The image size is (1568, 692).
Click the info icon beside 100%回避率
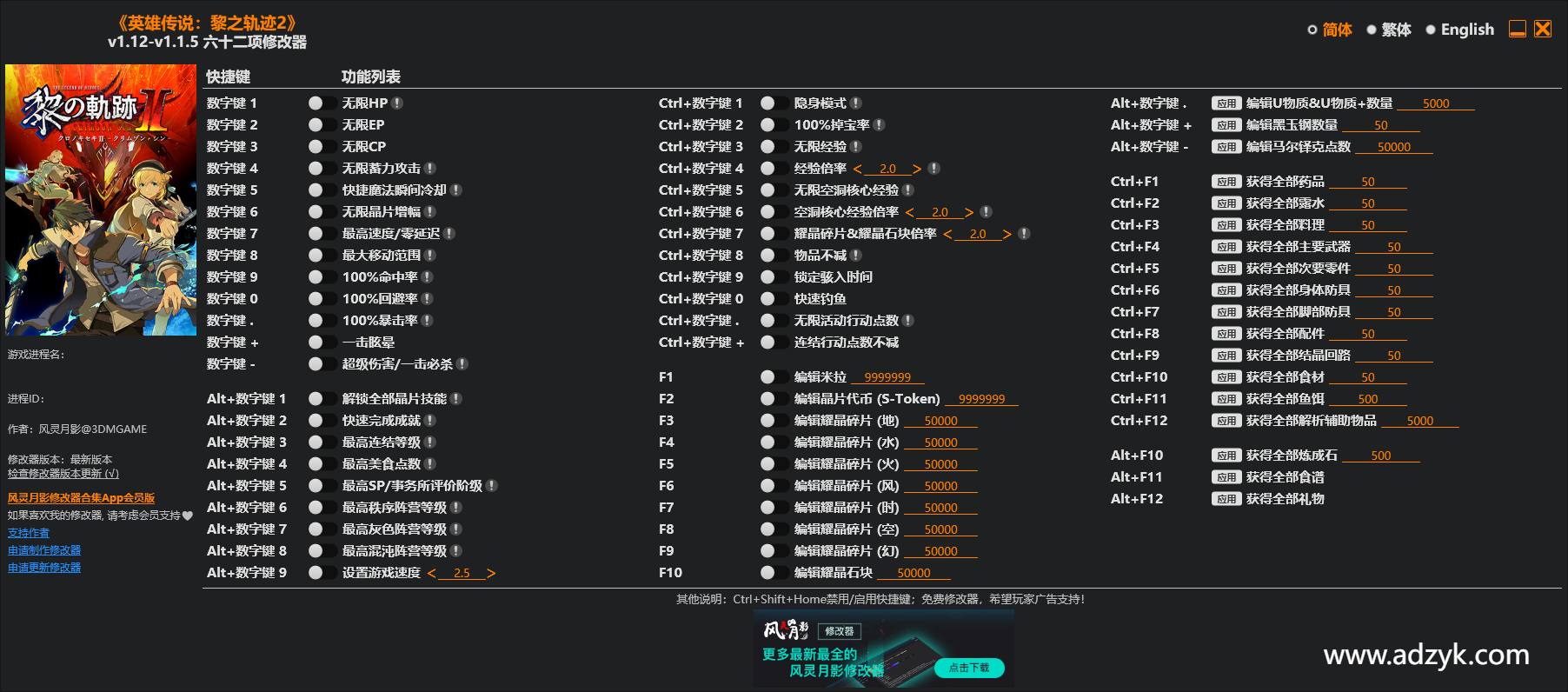428,298
